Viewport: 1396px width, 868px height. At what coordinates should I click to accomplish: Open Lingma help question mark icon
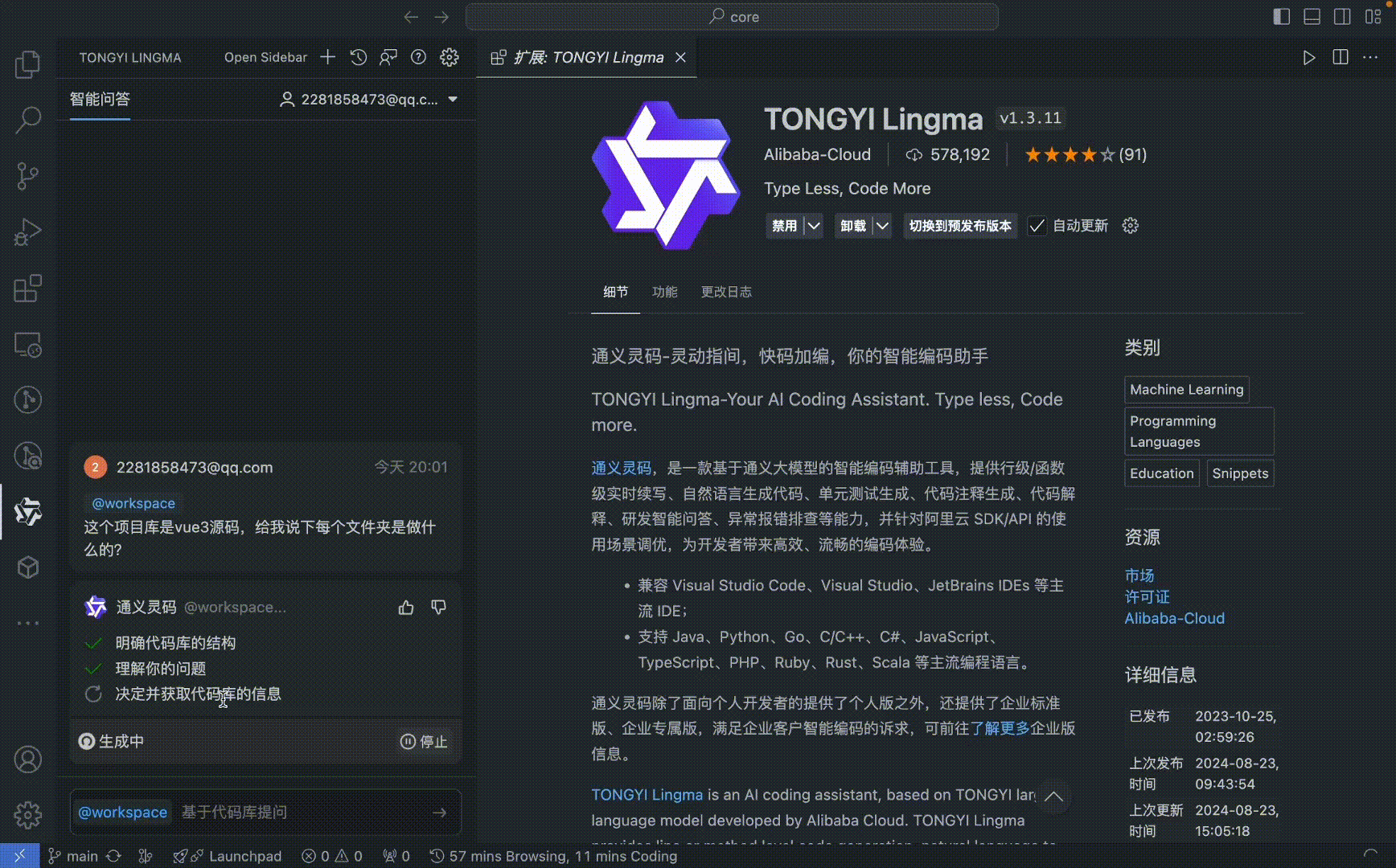point(418,57)
